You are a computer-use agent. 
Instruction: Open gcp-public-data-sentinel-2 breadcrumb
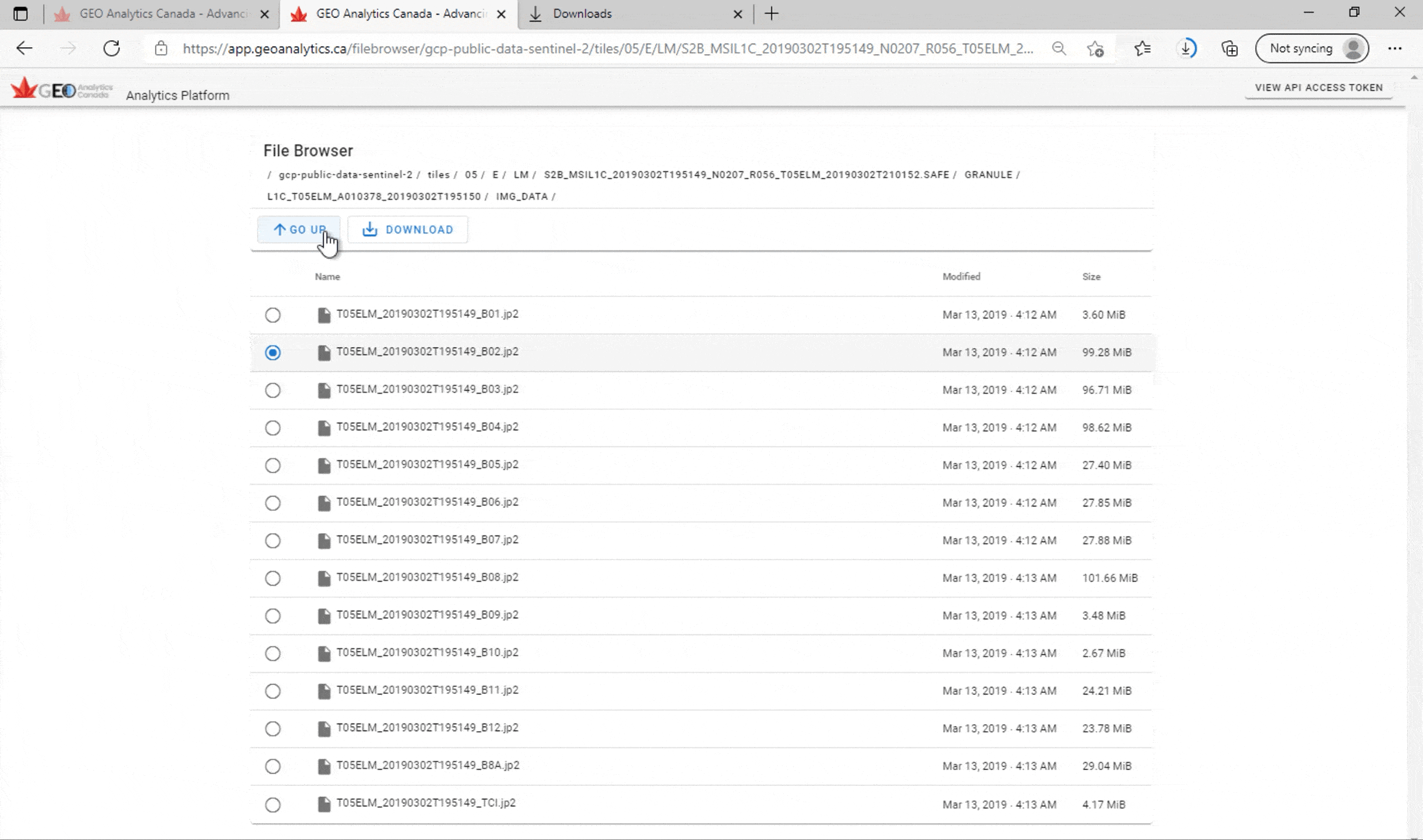346,175
